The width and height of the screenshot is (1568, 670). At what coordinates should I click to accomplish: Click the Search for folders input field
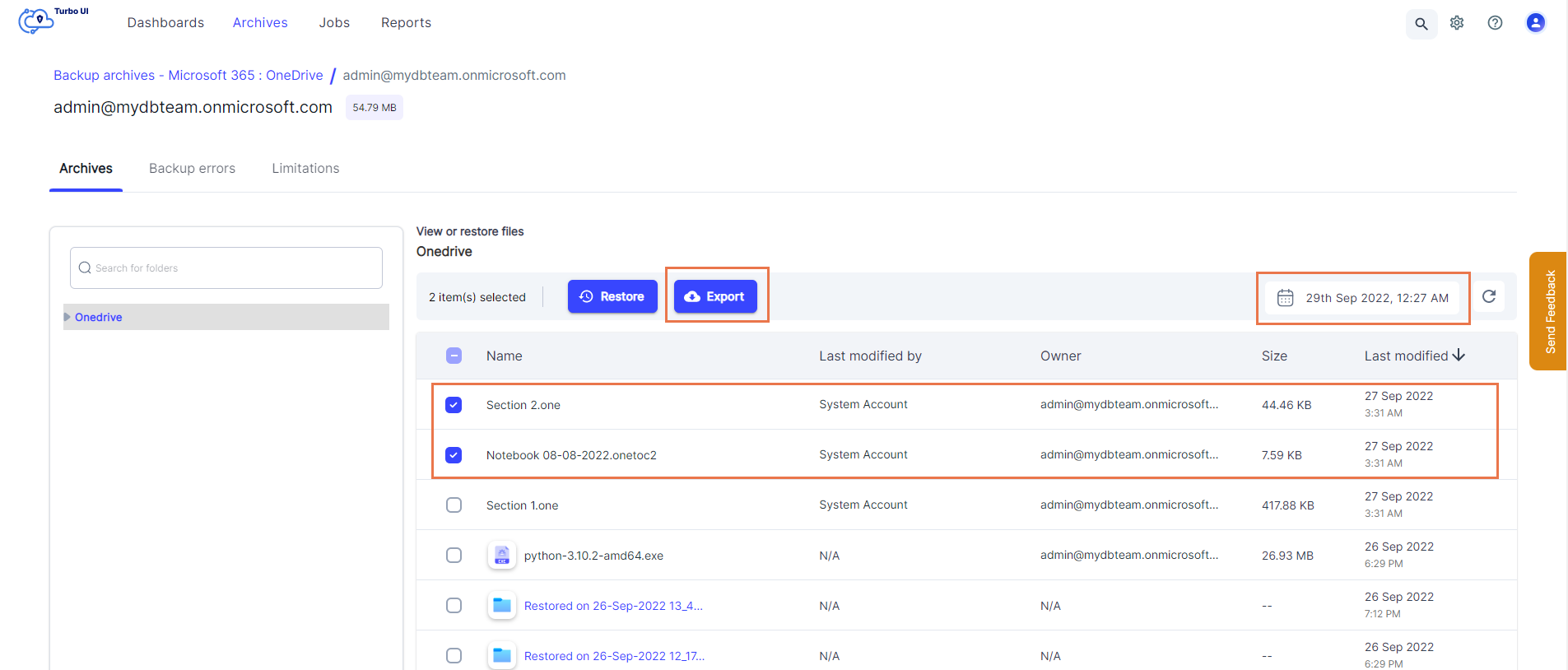226,268
